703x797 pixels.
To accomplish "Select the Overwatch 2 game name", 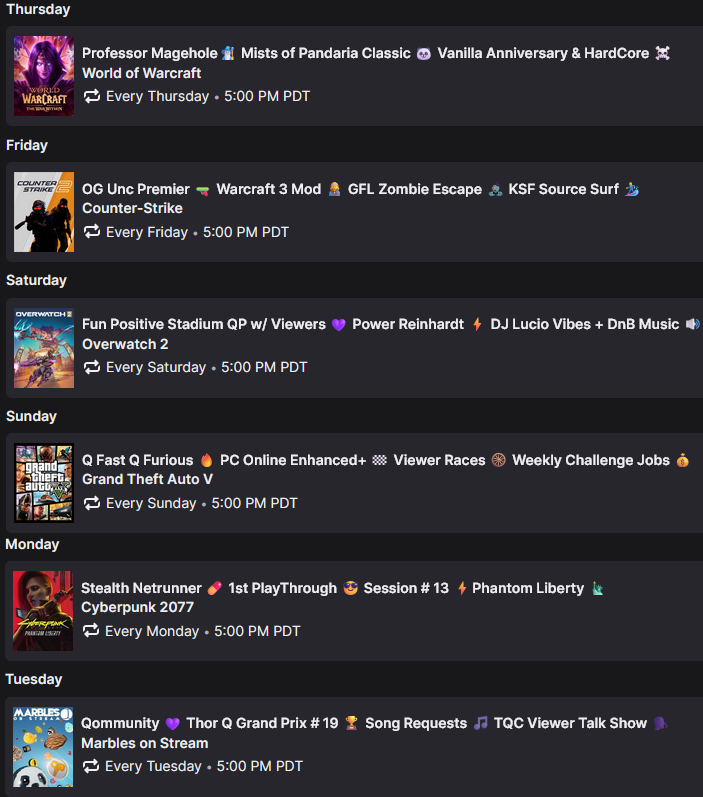I will point(125,344).
